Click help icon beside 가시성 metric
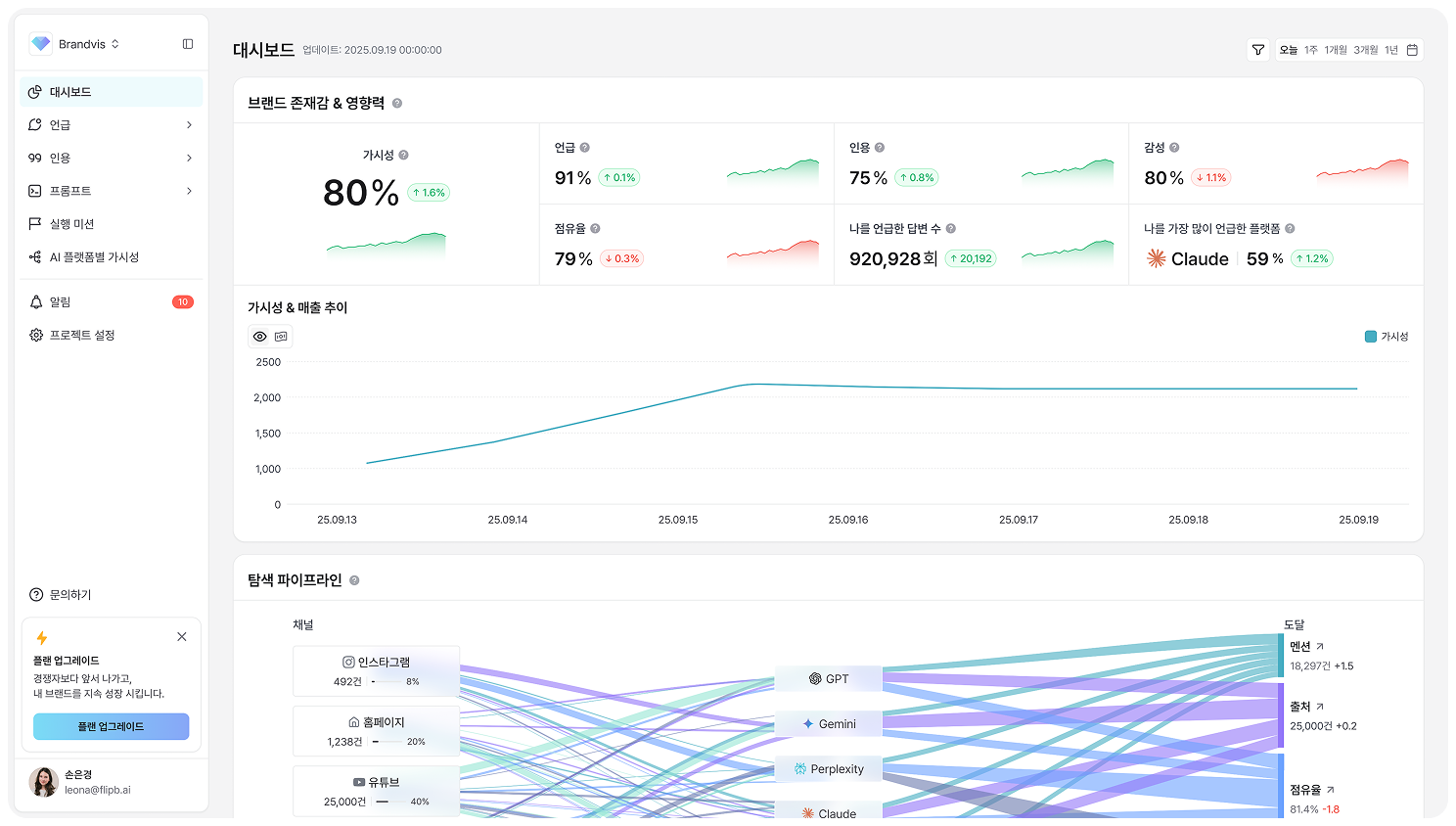 pyautogui.click(x=403, y=155)
